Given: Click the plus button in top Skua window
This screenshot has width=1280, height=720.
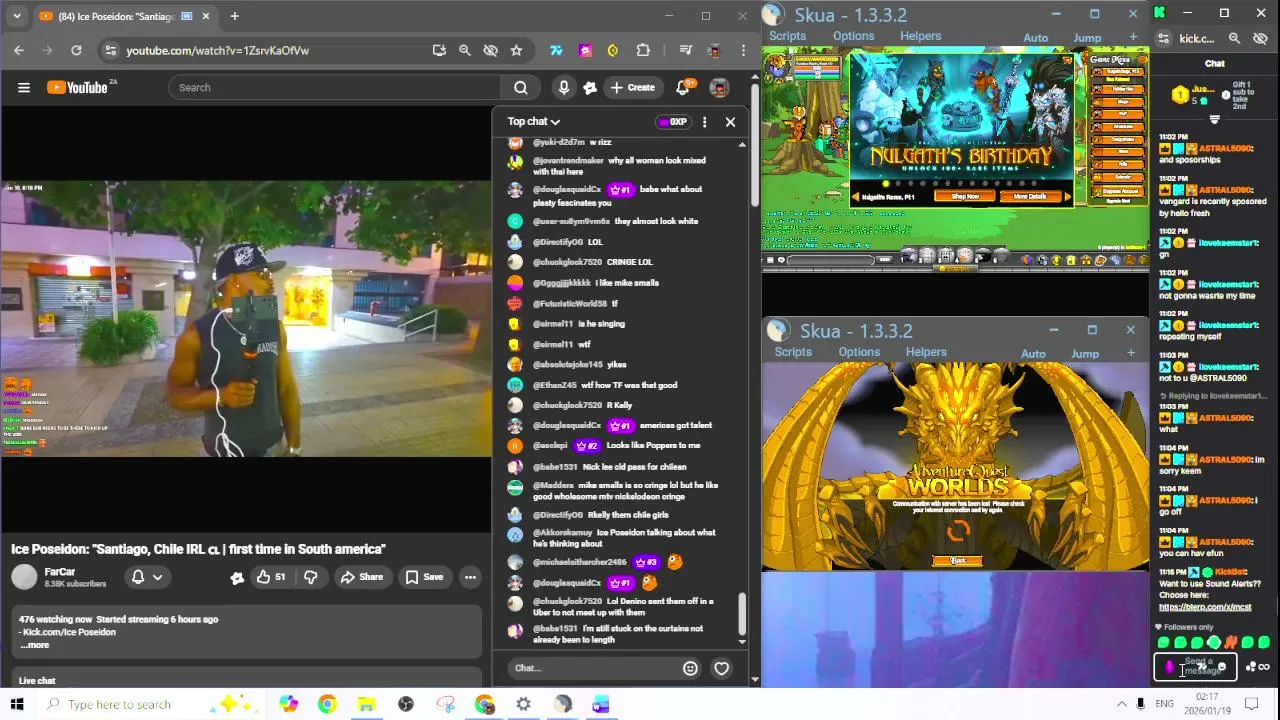Looking at the screenshot, I should pyautogui.click(x=1133, y=37).
